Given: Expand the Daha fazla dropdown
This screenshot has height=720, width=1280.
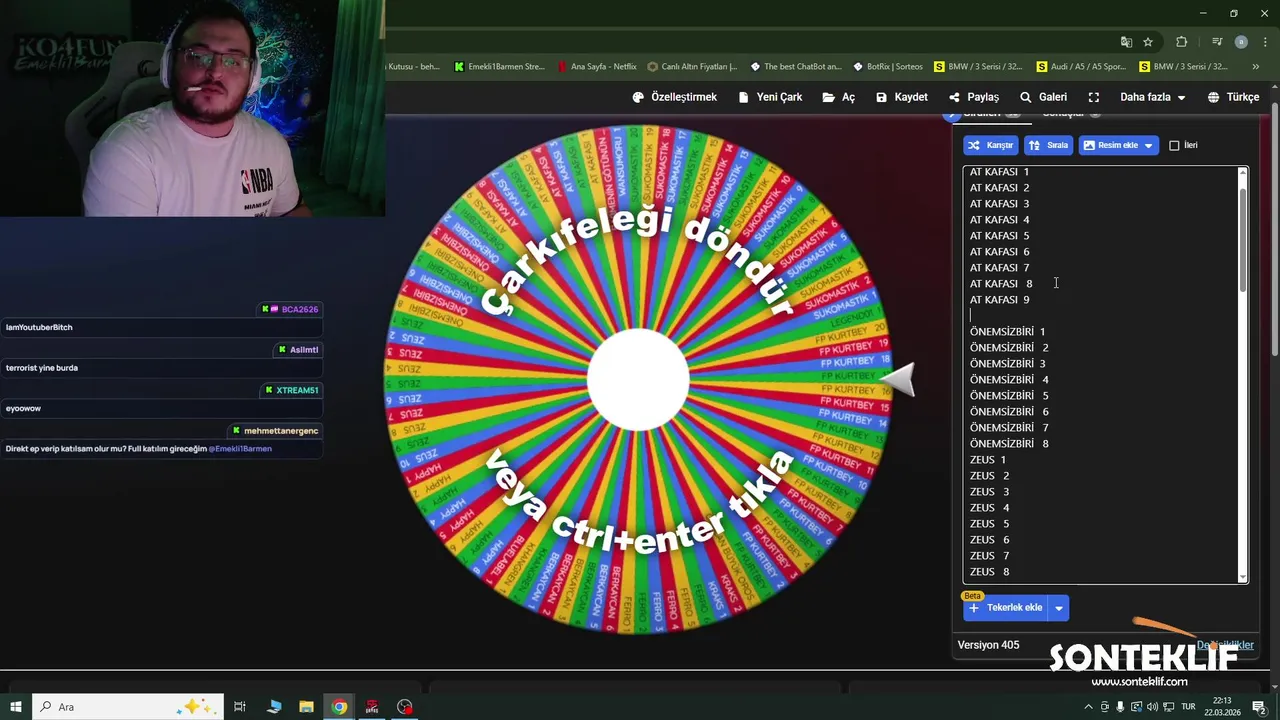Looking at the screenshot, I should point(1152,97).
